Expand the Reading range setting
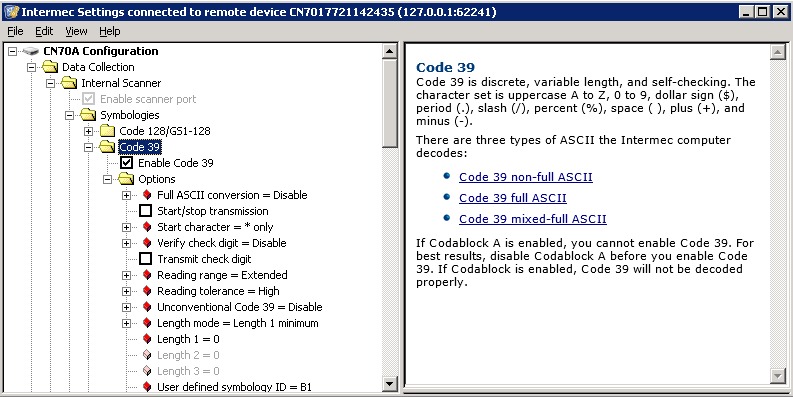Viewport: 793px width, 397px height. coord(126,275)
